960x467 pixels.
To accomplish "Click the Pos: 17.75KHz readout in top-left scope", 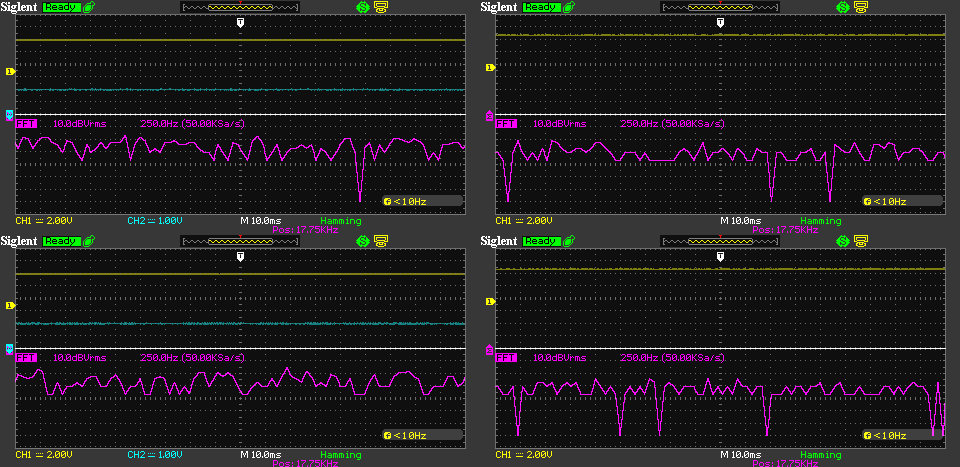I will (305, 230).
